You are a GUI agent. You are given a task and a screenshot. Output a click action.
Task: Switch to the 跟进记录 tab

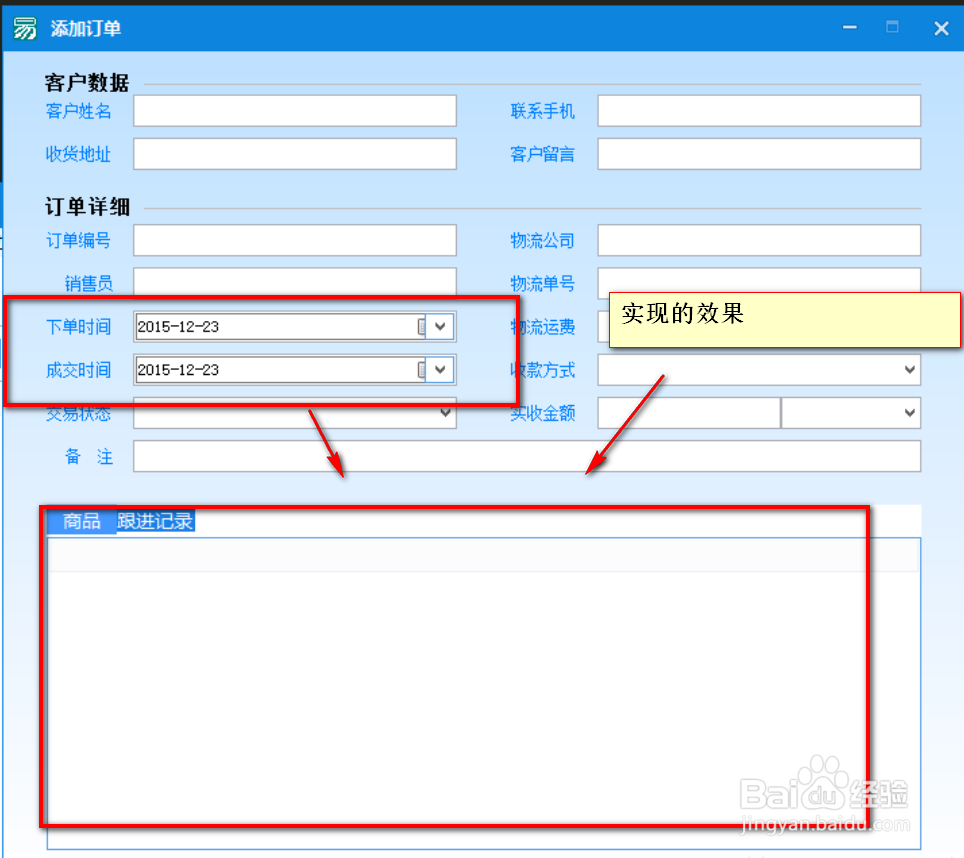[x=156, y=521]
